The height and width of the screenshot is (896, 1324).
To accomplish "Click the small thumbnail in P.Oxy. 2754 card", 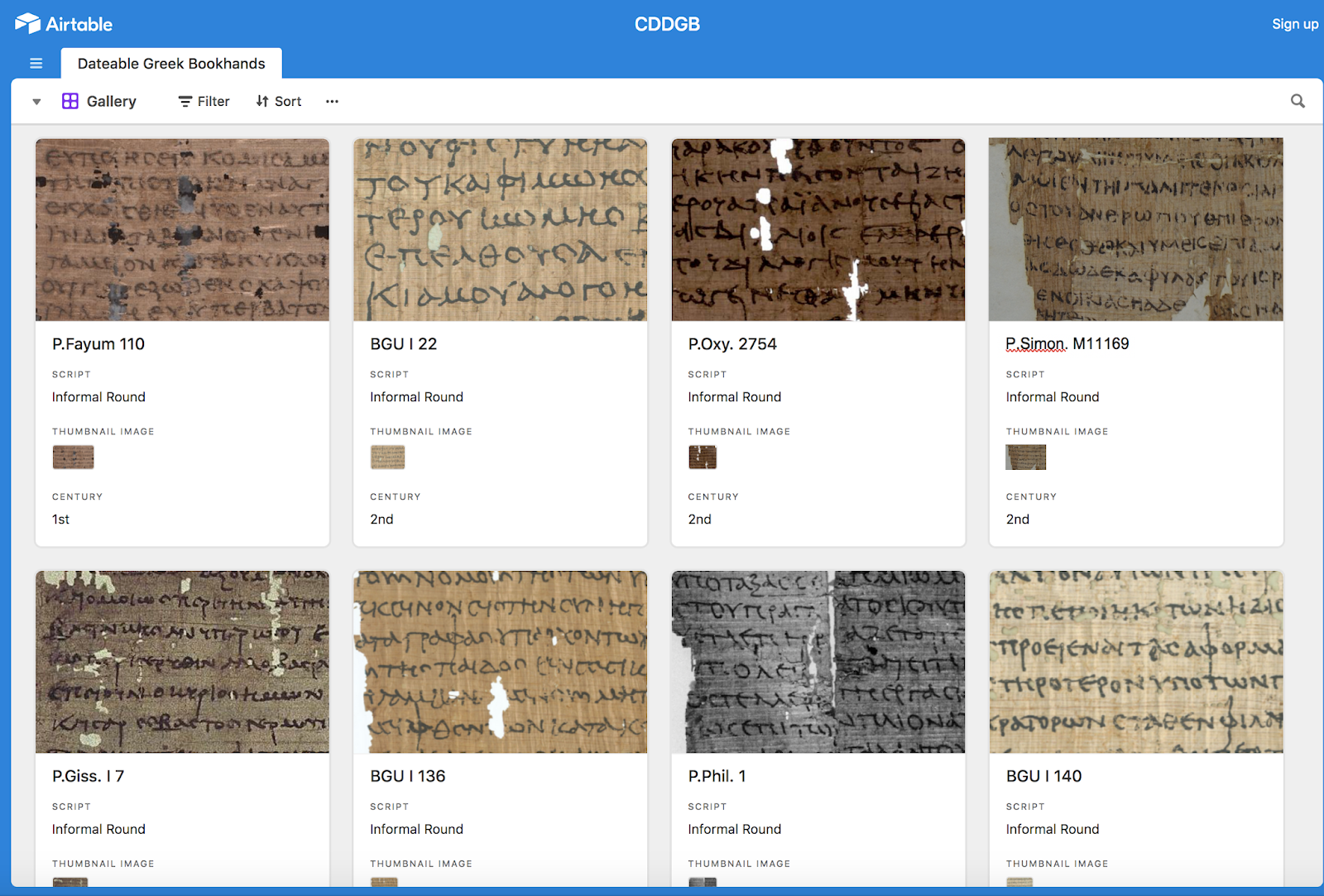I will 703,458.
